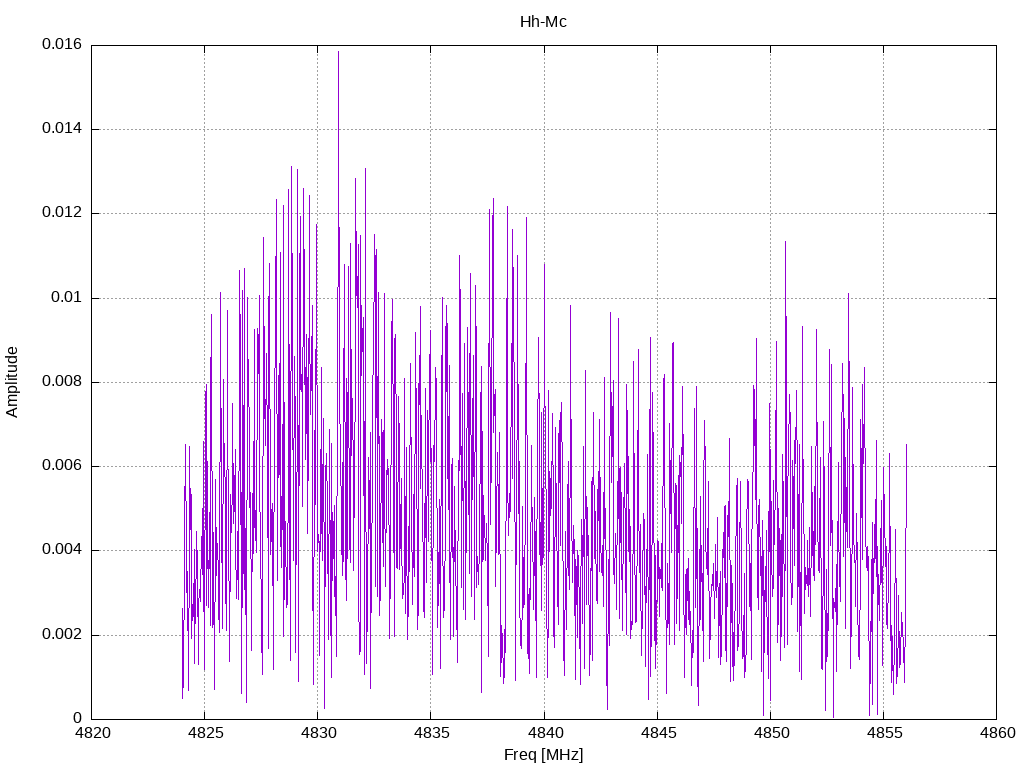Click the y-axis tick label 0.01
Image resolution: width=1024 pixels, height=768 pixels.
tap(67, 297)
